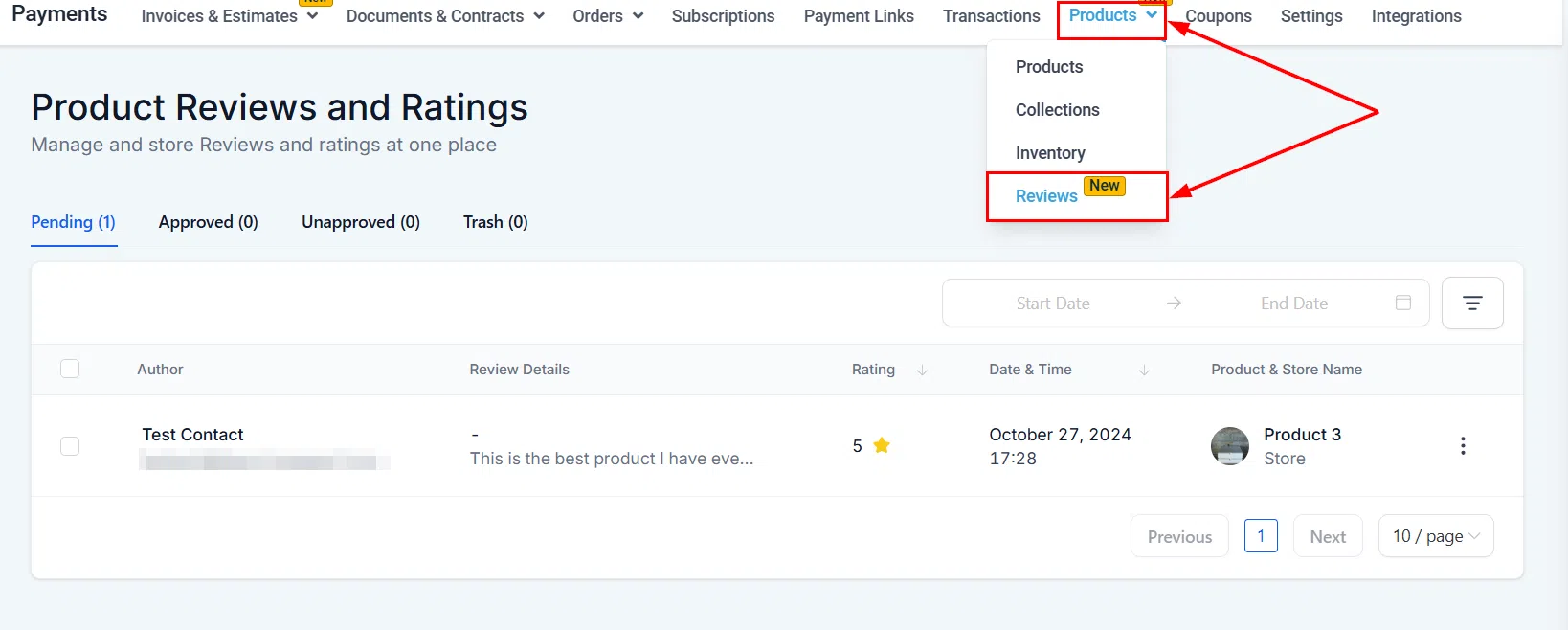
Task: Click the Payments title in top bar
Action: pos(59,14)
